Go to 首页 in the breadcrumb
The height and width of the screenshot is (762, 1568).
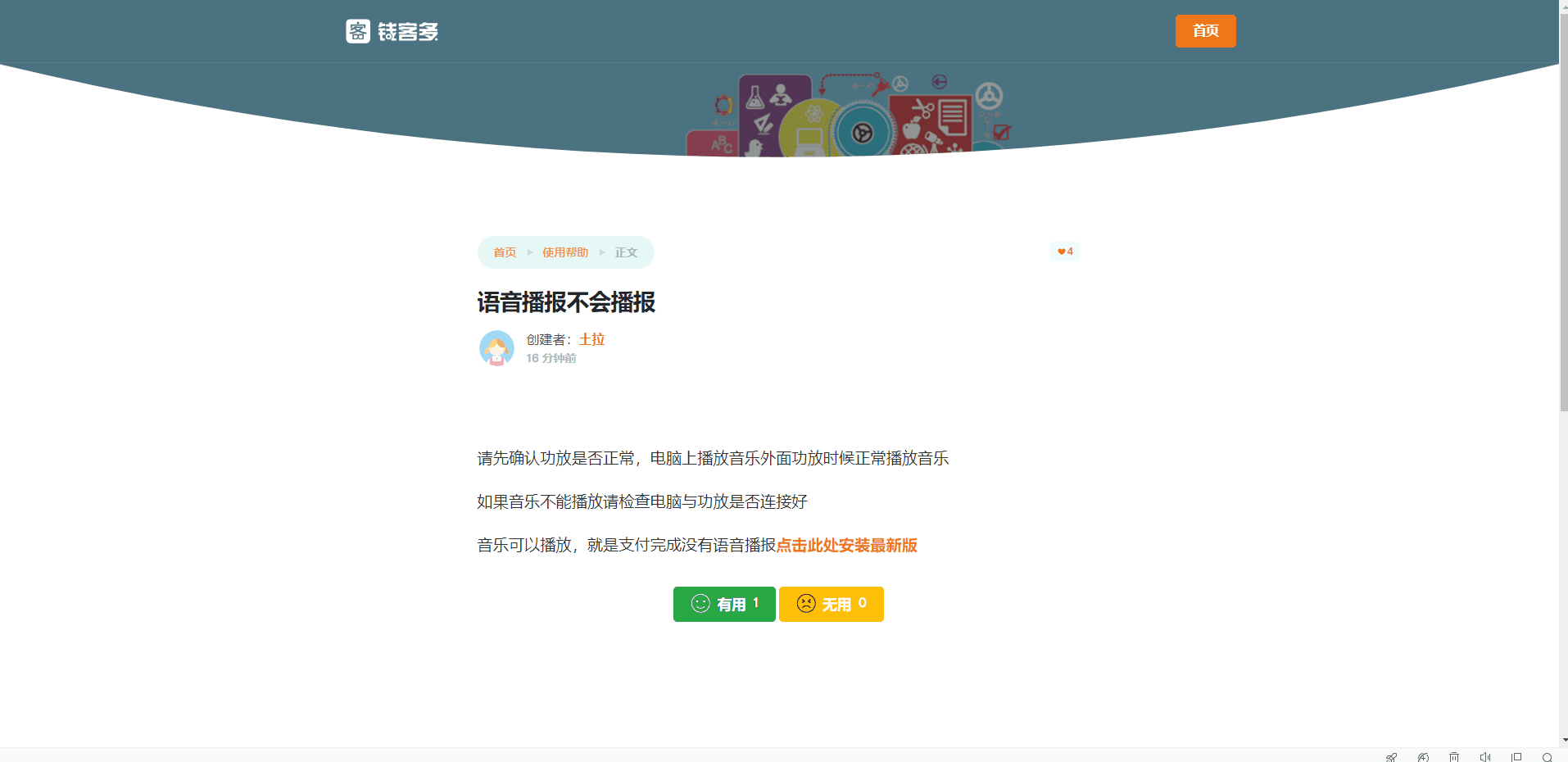505,252
